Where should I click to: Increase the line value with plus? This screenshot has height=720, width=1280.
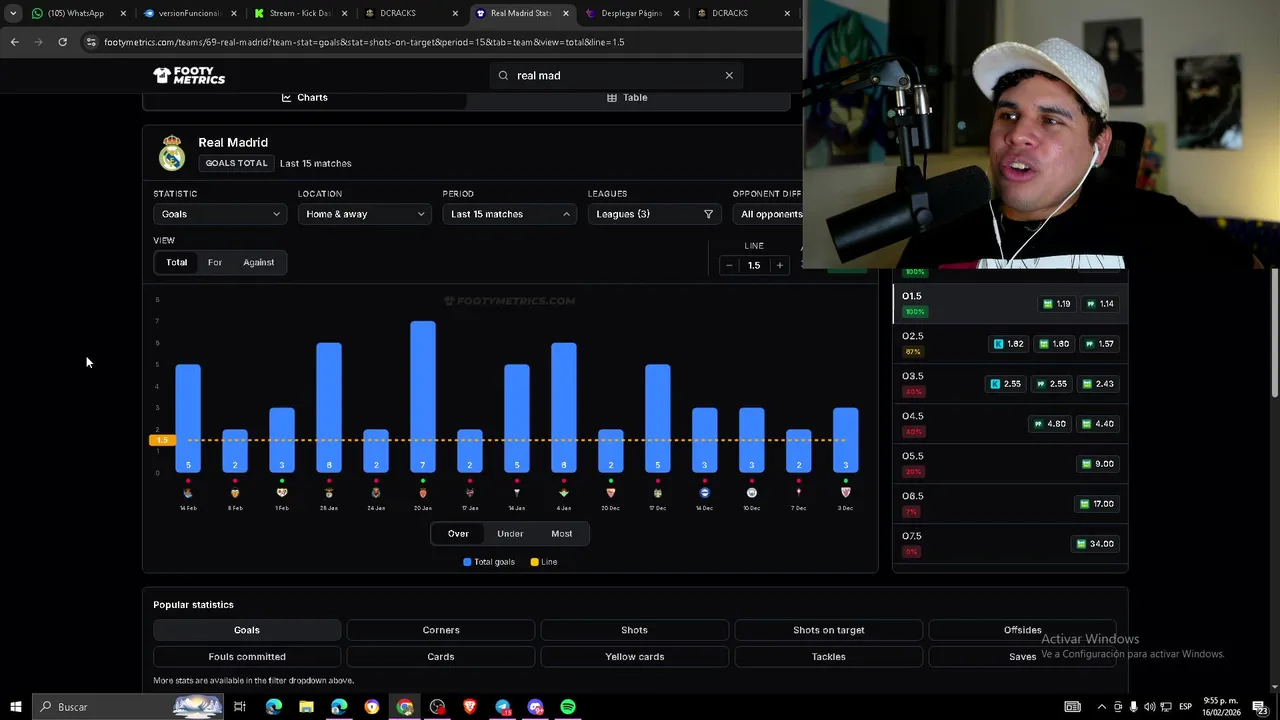click(780, 265)
